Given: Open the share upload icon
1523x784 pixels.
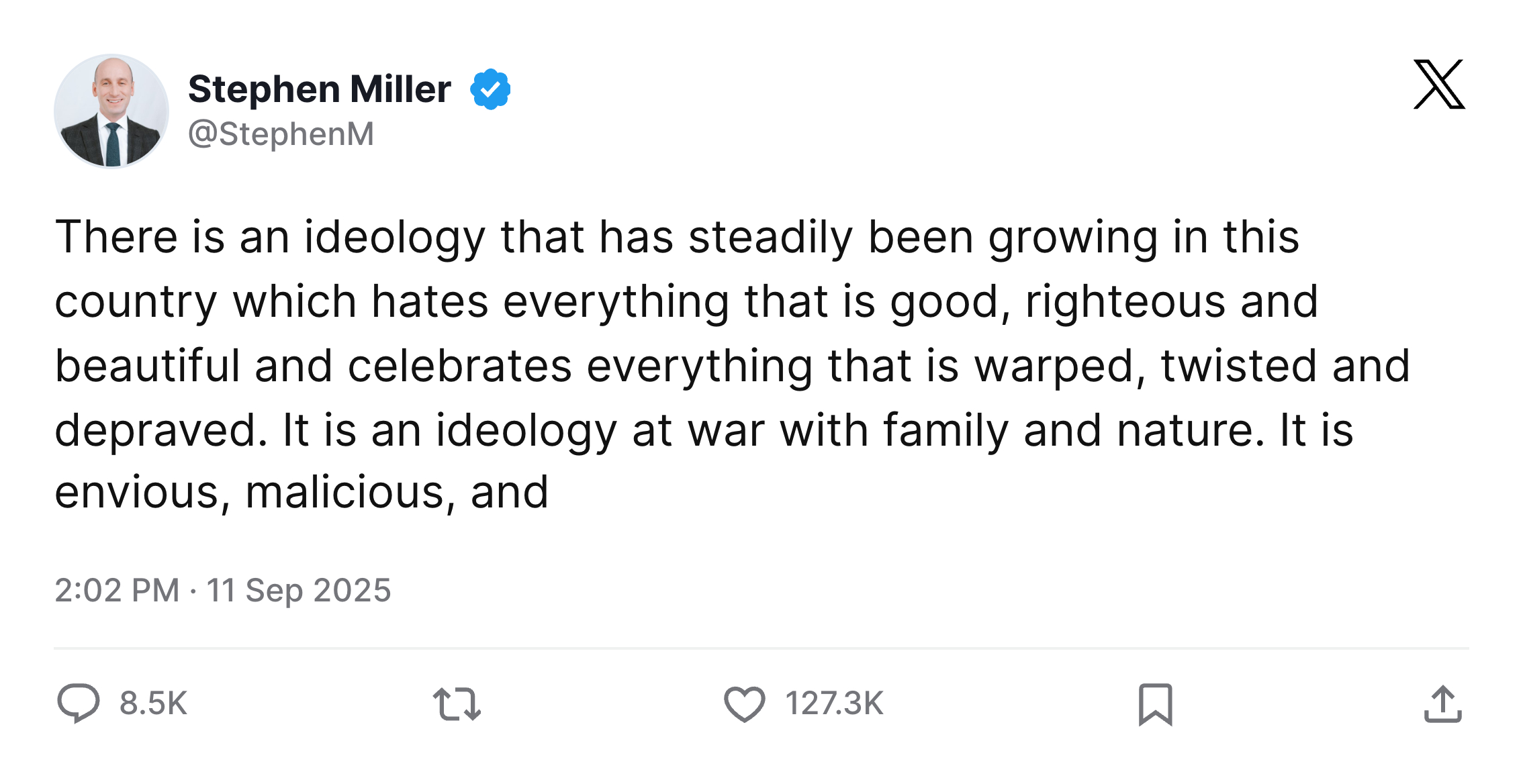Looking at the screenshot, I should pyautogui.click(x=1442, y=704).
